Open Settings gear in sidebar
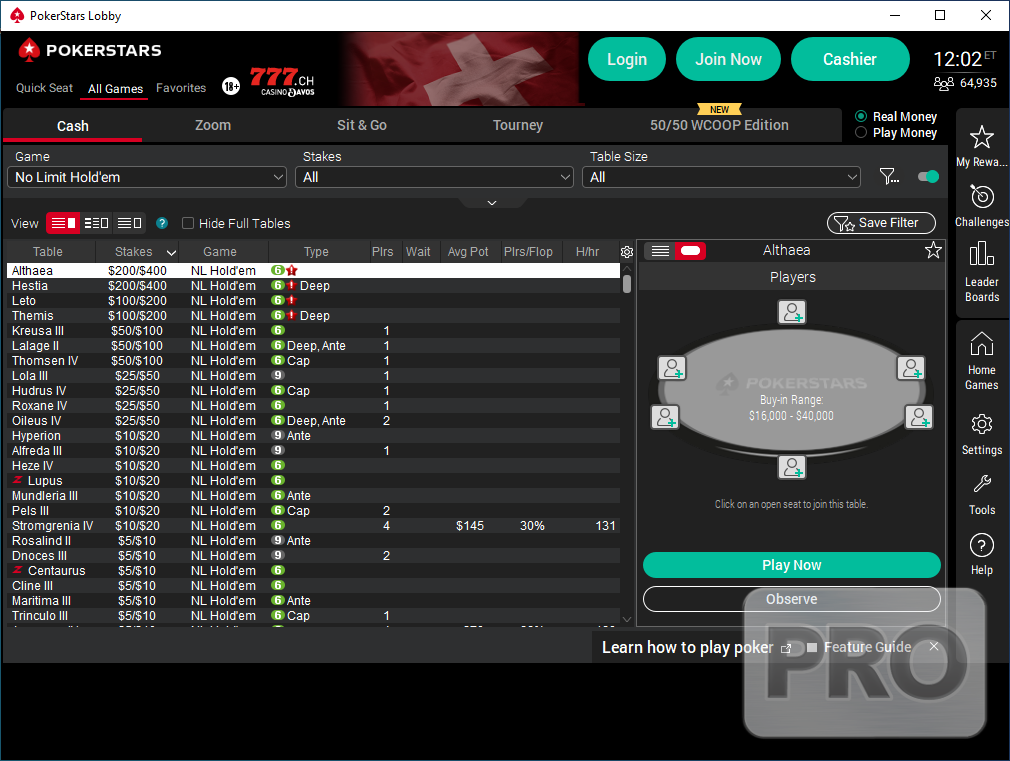Image resolution: width=1010 pixels, height=761 pixels. coord(981,424)
